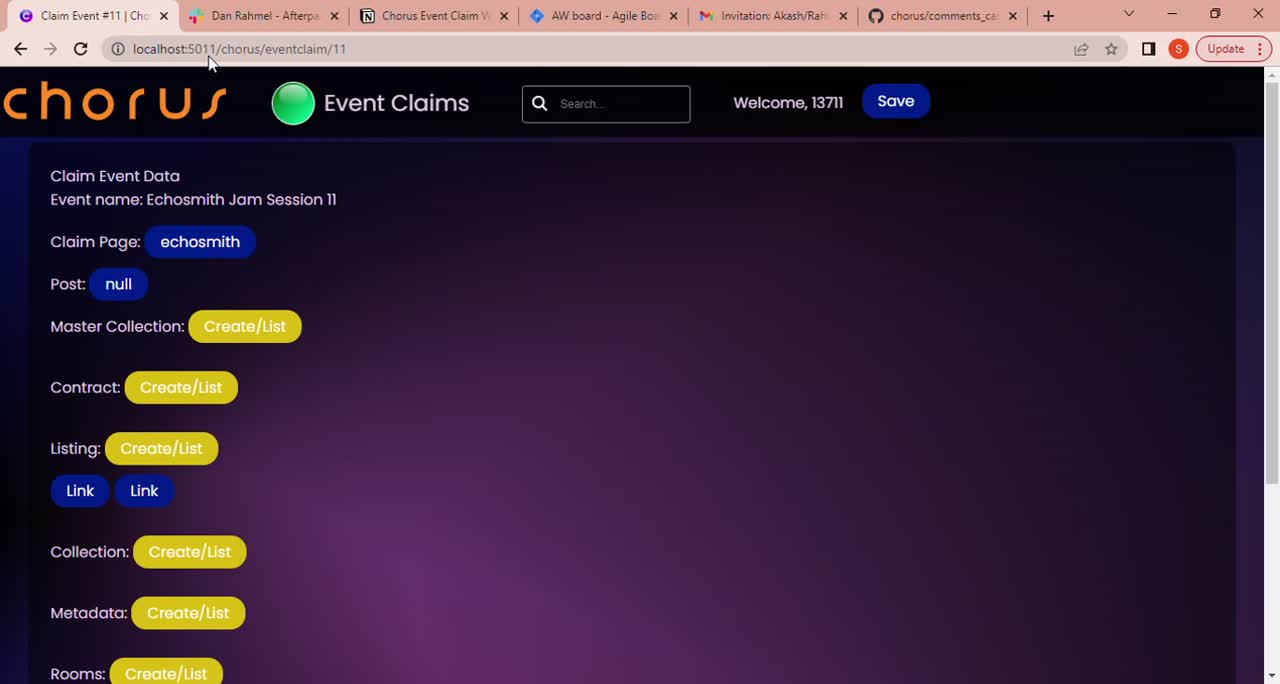Click the site info icon before the localhost URL
Screen dimensions: 1280x684
coord(118,48)
